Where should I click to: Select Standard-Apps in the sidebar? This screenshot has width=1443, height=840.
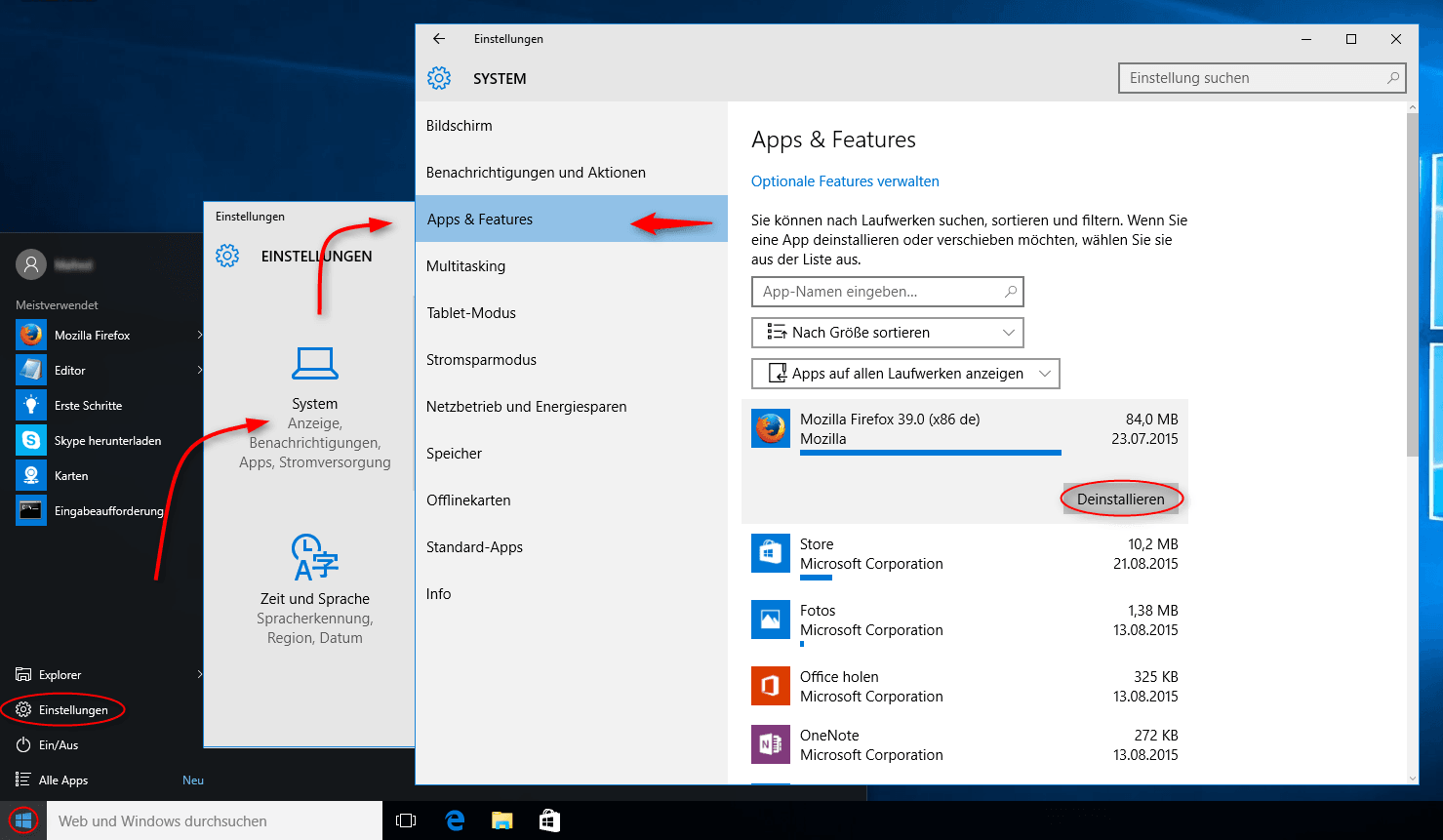coord(572,547)
